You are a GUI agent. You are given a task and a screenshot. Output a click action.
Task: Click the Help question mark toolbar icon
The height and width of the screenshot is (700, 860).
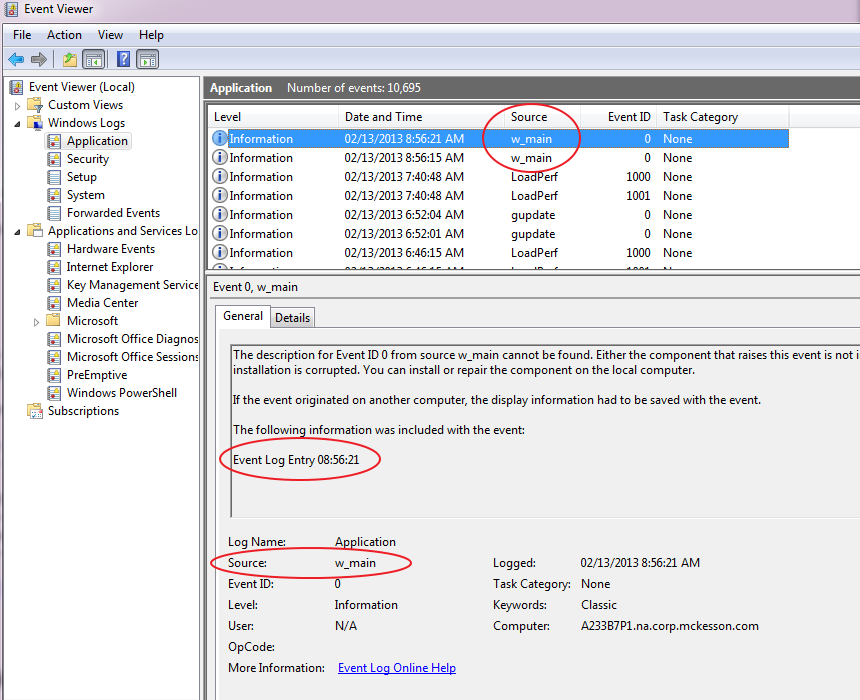coord(124,59)
